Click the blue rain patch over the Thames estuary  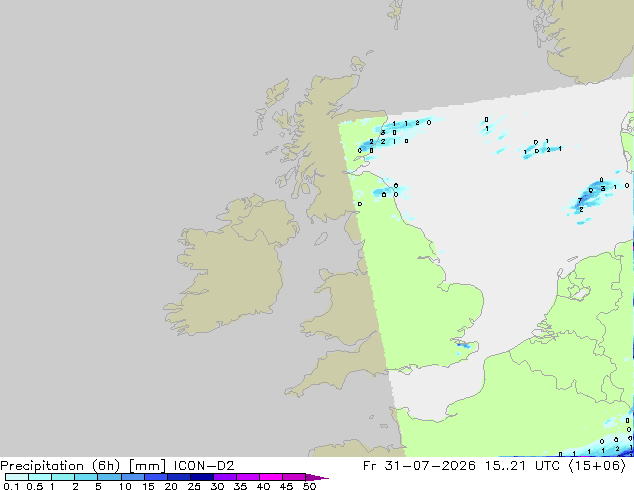coord(463,345)
